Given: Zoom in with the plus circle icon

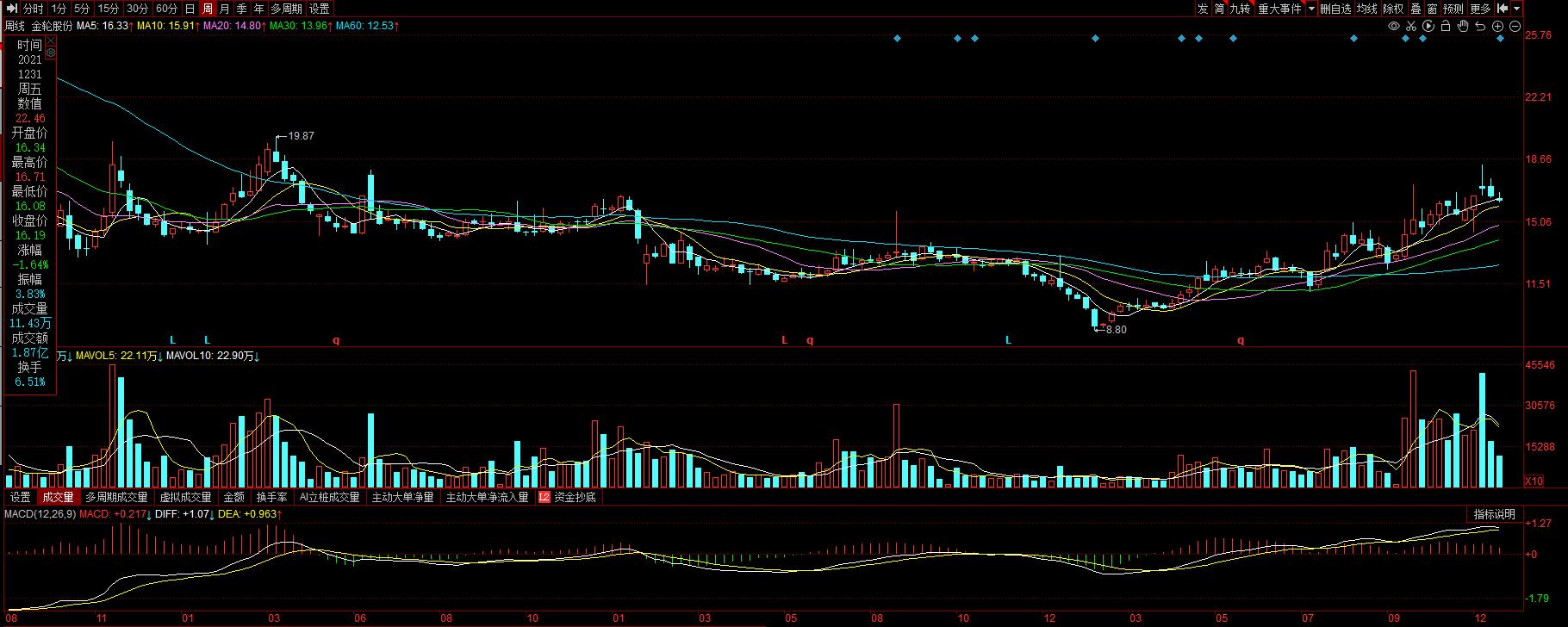Looking at the screenshot, I should [1497, 26].
